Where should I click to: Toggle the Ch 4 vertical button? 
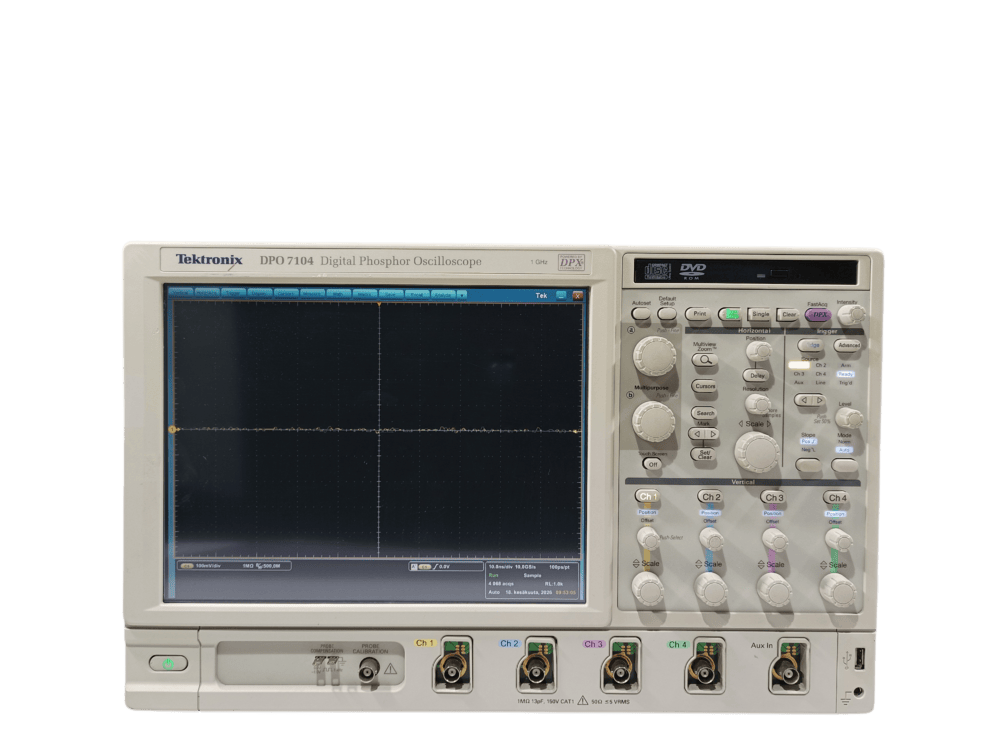836,497
